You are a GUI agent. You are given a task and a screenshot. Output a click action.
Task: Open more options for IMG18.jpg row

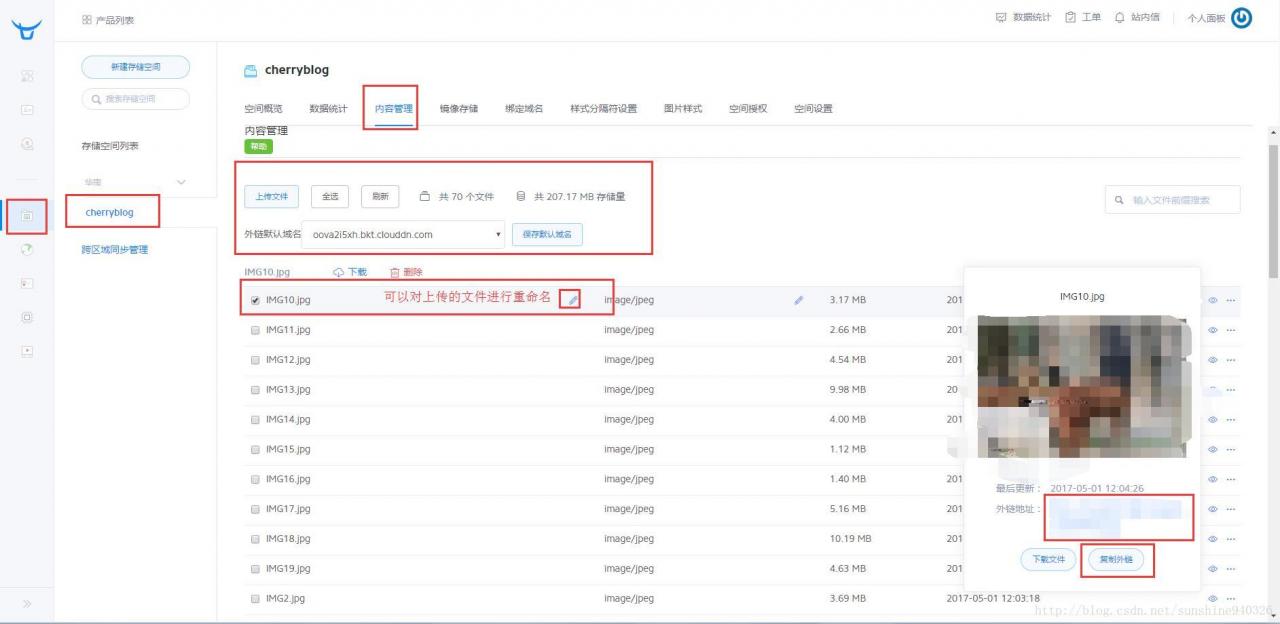[1231, 539]
